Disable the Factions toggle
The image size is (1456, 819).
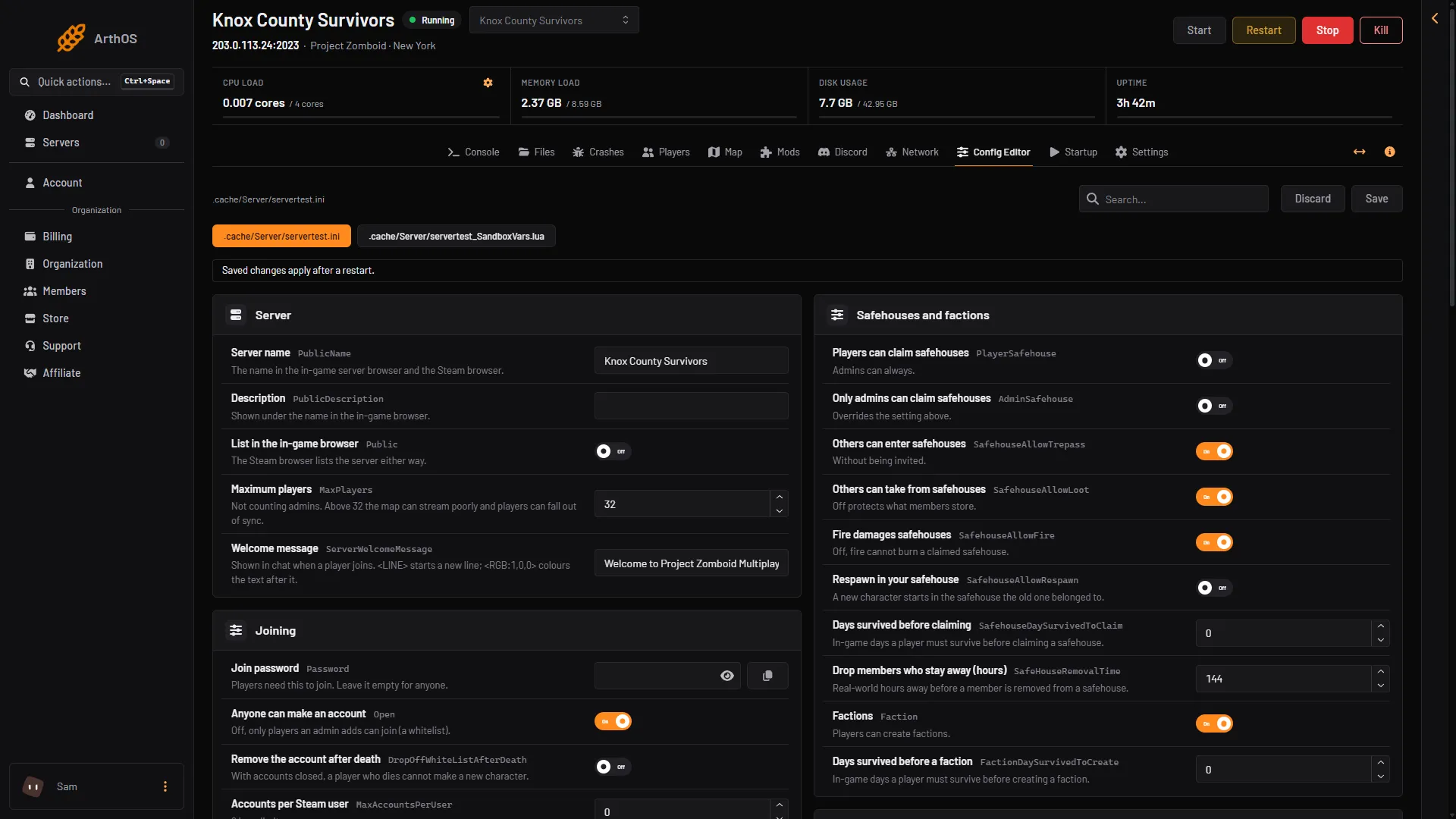pyautogui.click(x=1214, y=723)
